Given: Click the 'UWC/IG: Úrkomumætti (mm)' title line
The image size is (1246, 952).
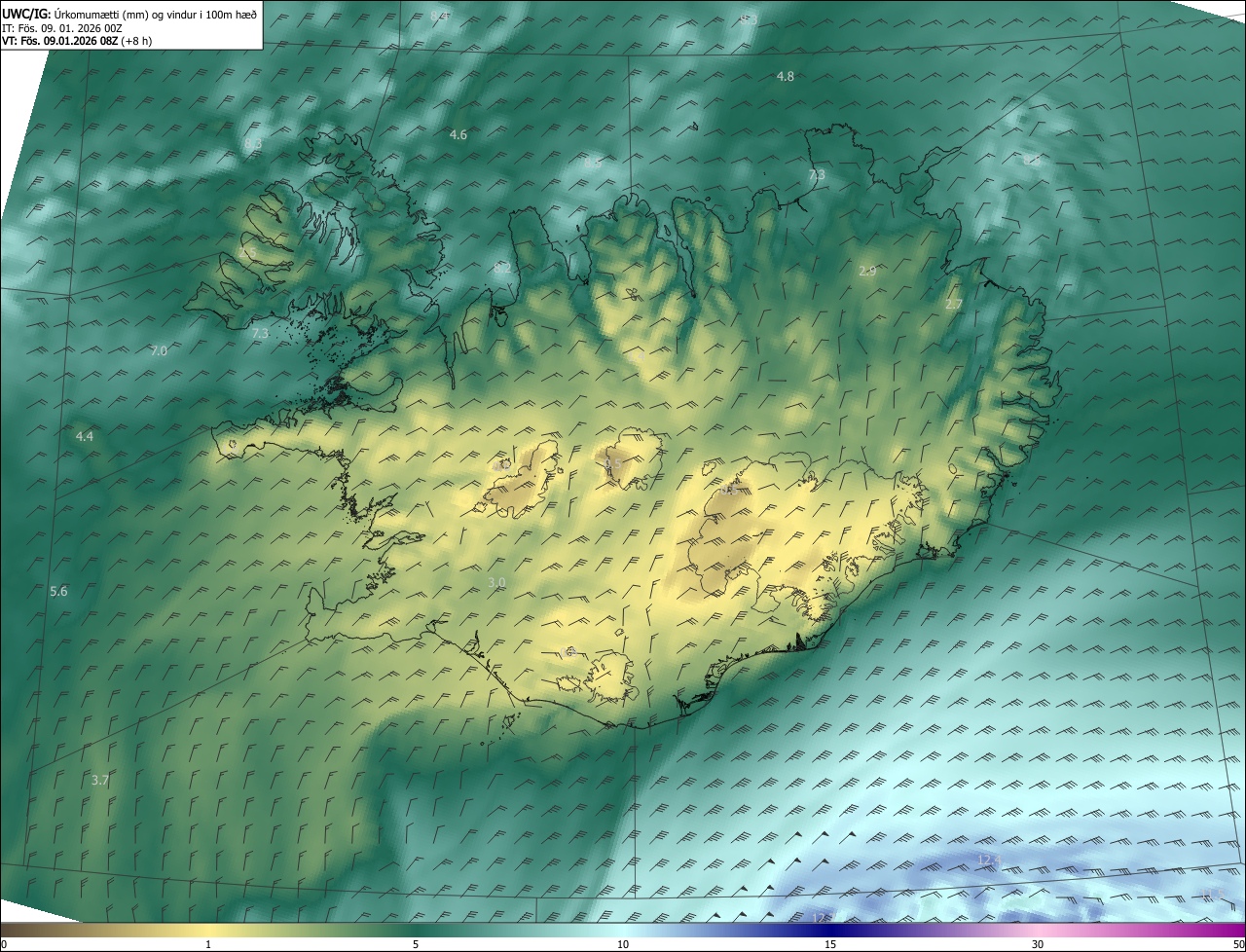Looking at the screenshot, I should [129, 15].
